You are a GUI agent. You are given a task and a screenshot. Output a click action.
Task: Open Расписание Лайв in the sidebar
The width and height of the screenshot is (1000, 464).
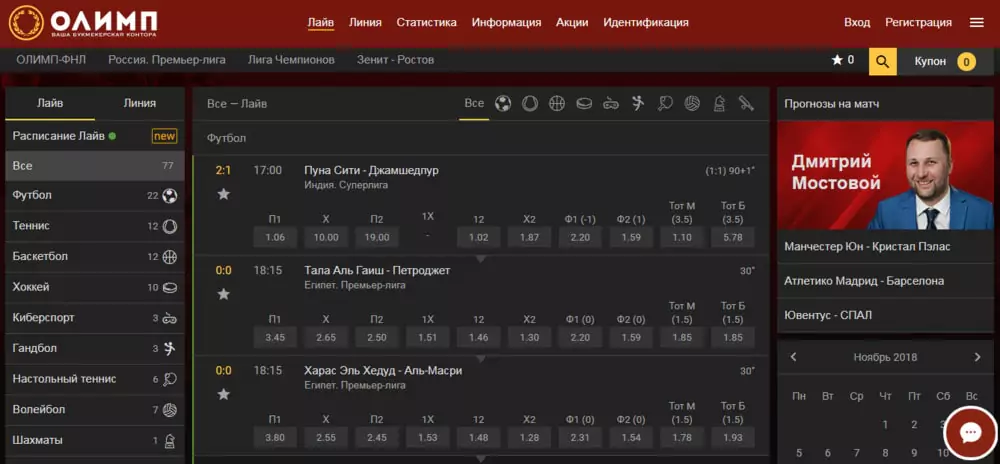[x=95, y=136]
